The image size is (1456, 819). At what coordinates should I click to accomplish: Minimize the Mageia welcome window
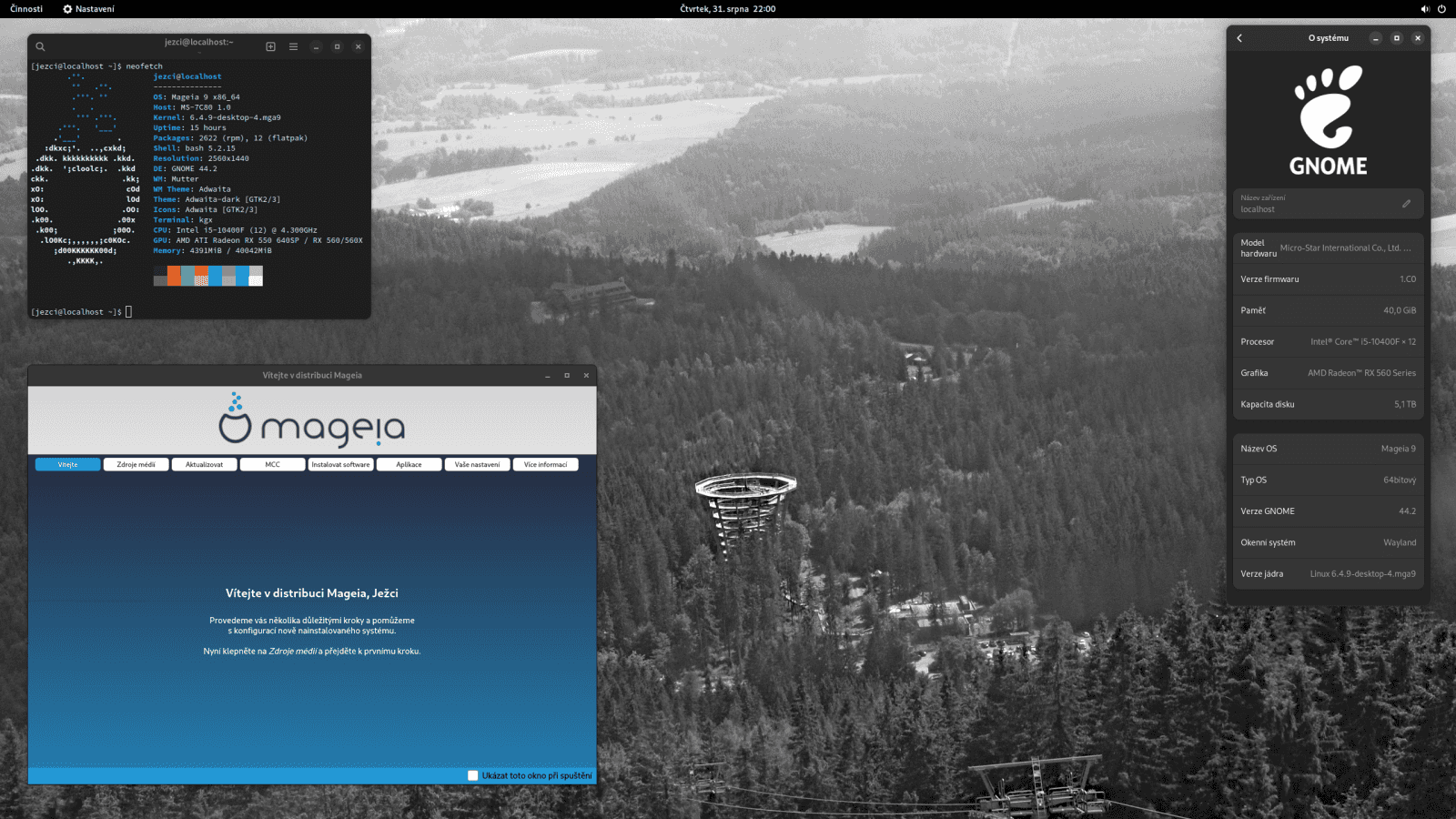[548, 375]
